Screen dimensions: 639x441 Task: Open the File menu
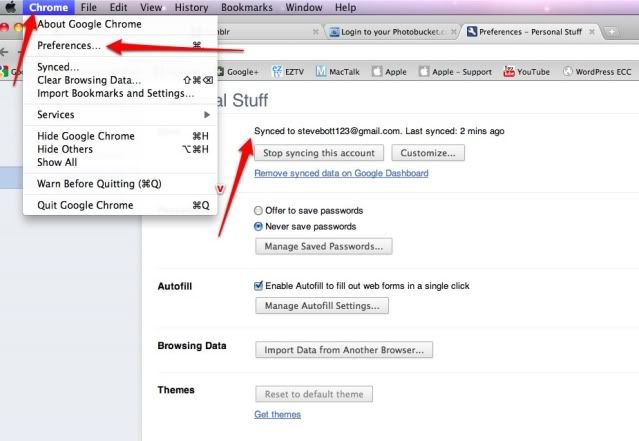click(x=88, y=7)
